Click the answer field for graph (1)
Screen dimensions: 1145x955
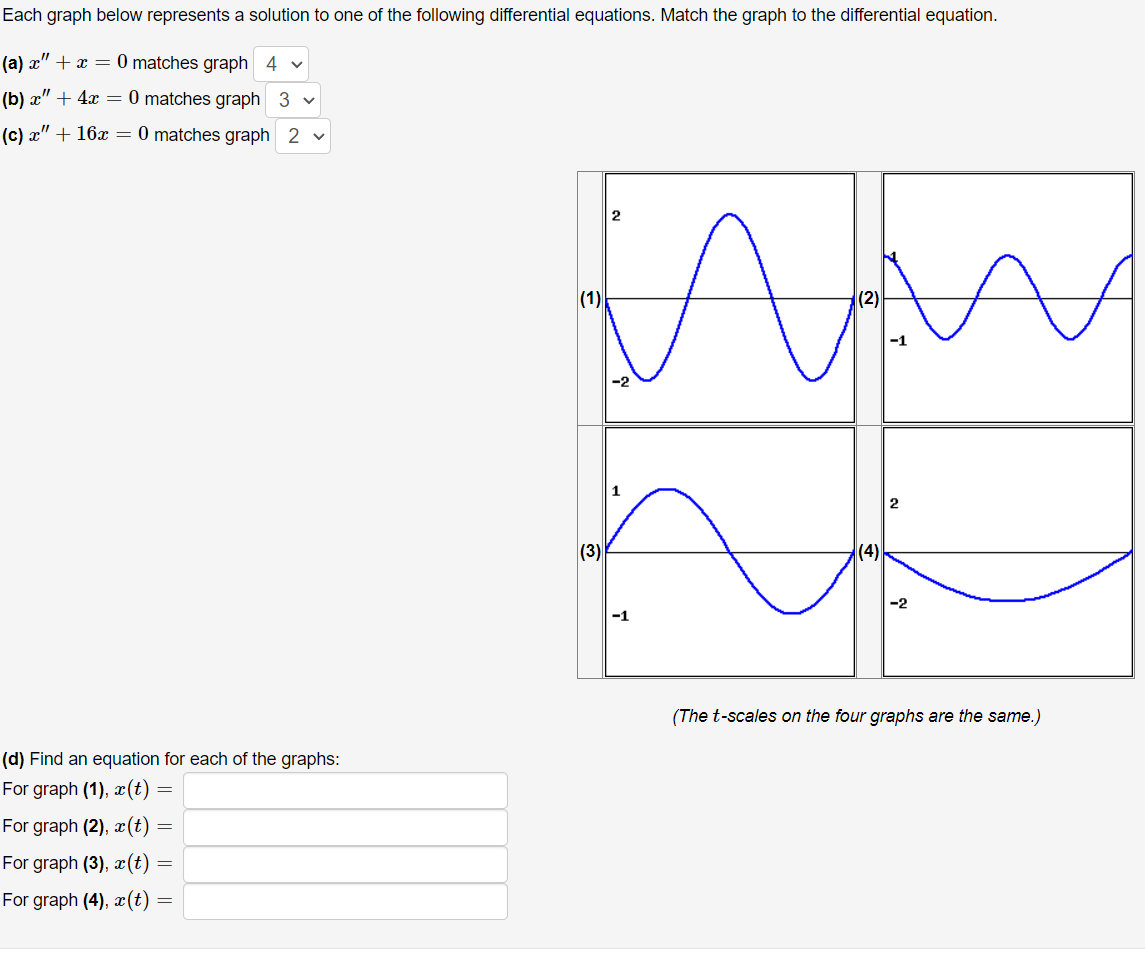(x=345, y=790)
